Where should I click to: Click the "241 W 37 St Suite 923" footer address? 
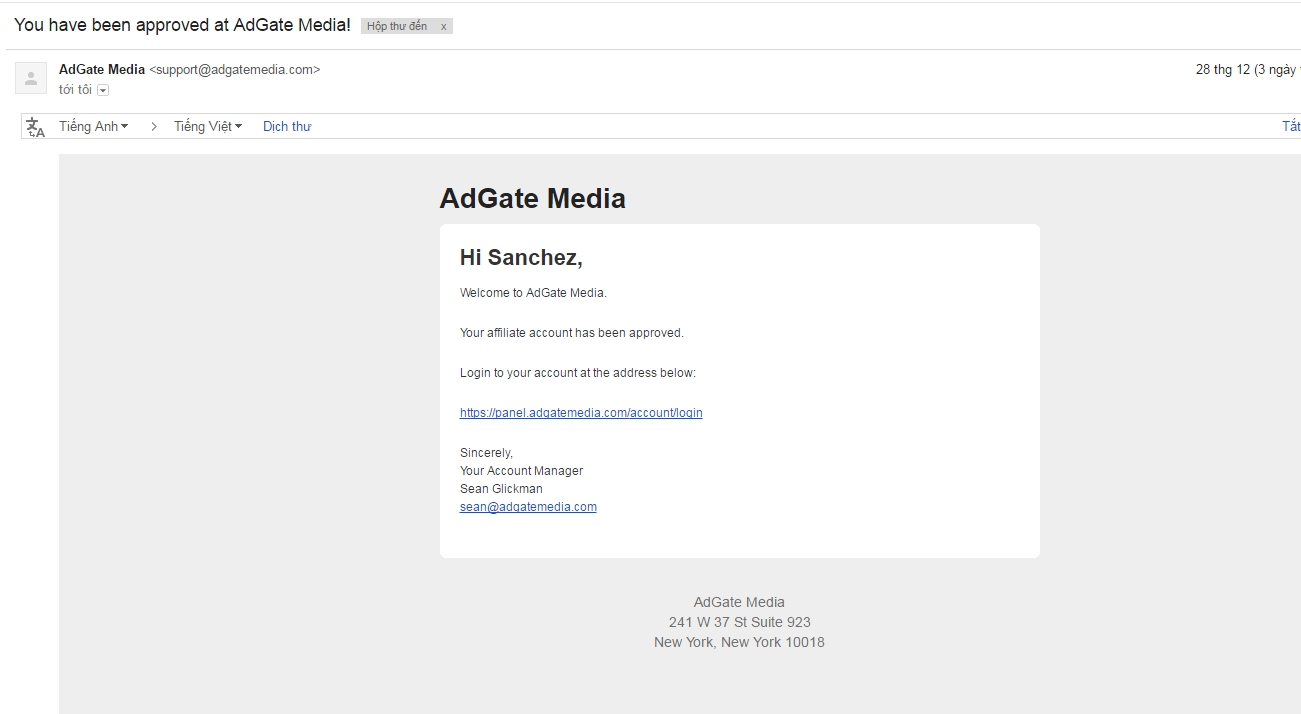pos(739,622)
